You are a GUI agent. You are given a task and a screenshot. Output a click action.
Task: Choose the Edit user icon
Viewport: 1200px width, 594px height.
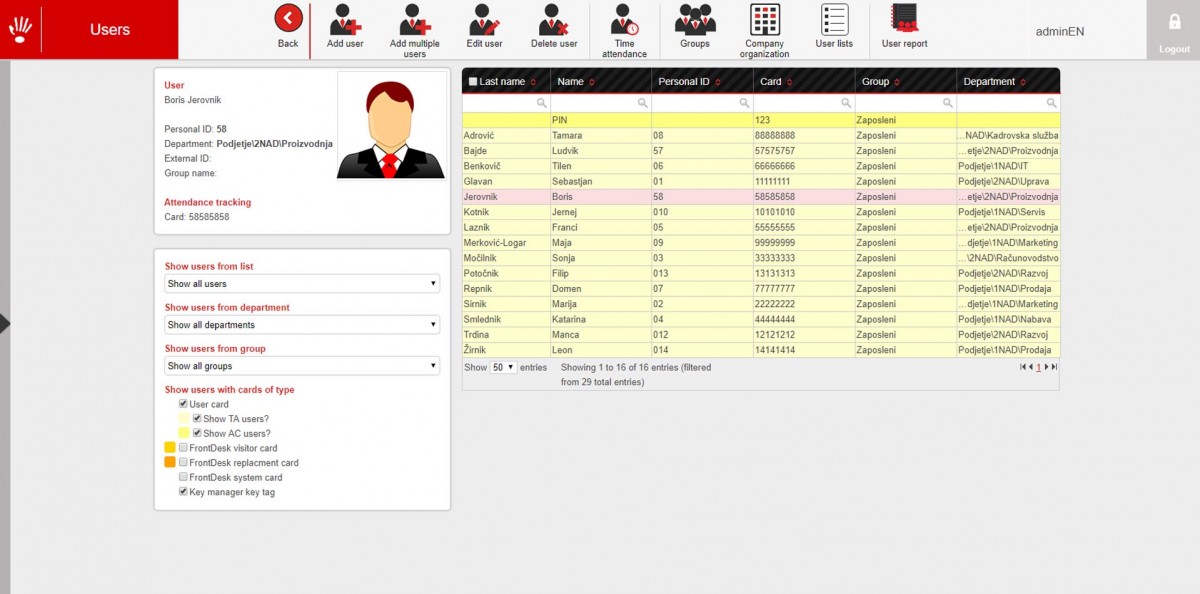click(484, 20)
